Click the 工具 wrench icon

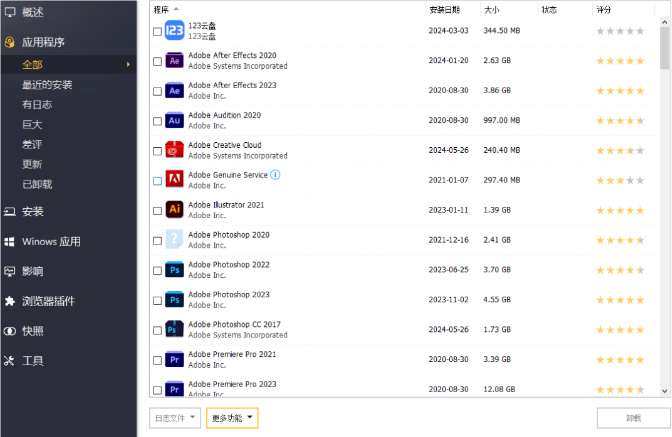coord(9,361)
